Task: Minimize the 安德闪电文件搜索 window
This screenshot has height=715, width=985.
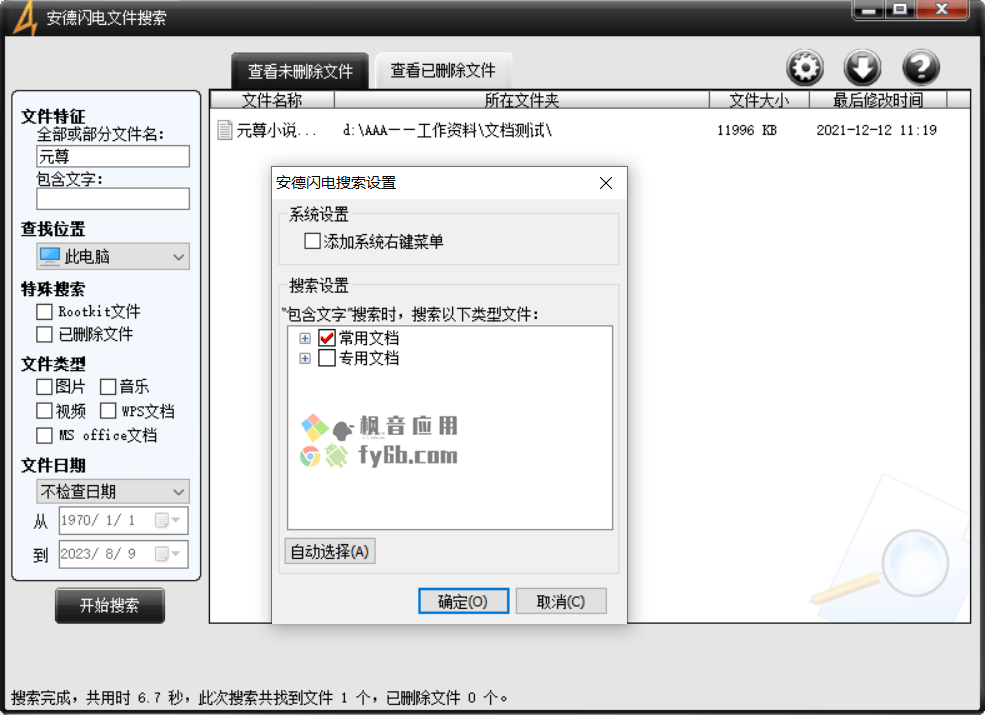Action: pos(869,9)
